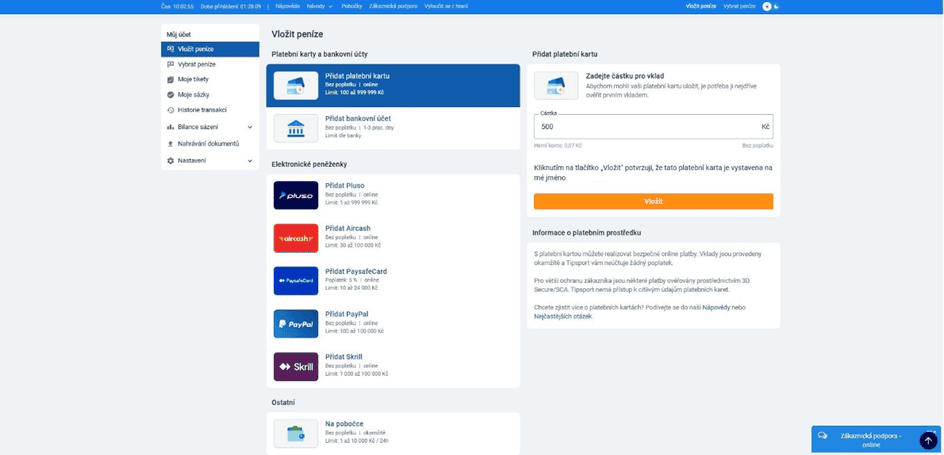Click the card icon in Zadejte částku panel
The height and width of the screenshot is (455, 944).
click(x=556, y=85)
